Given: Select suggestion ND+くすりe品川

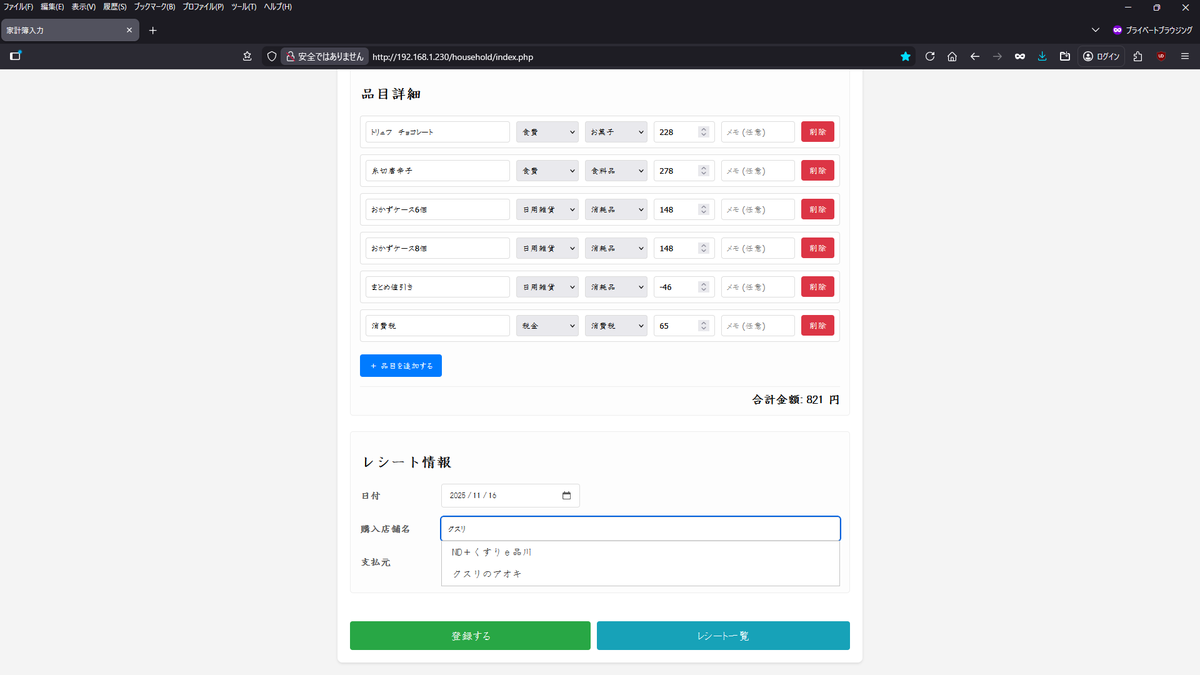Looking at the screenshot, I should coord(640,552).
